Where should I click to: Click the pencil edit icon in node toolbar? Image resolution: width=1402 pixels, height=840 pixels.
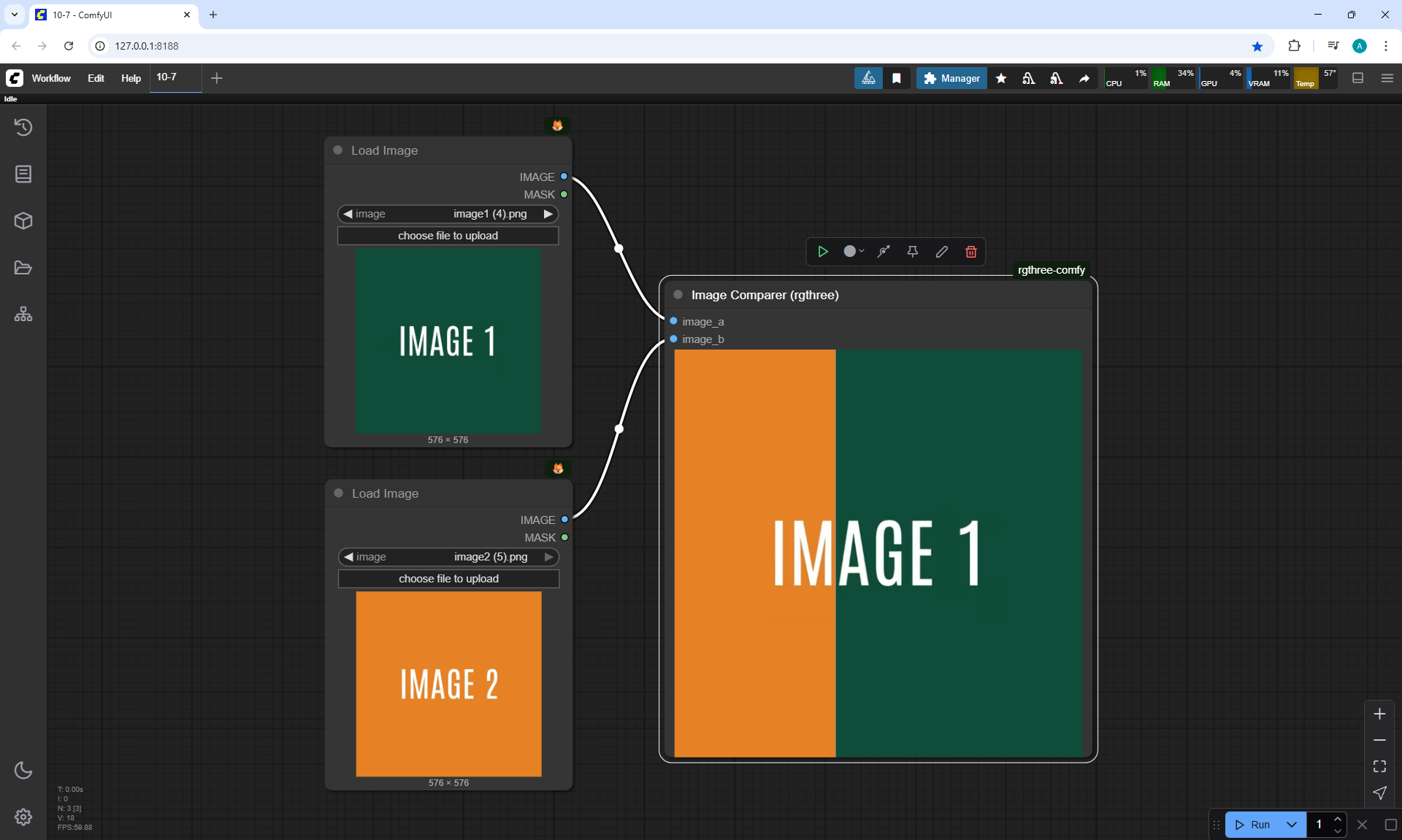[941, 252]
